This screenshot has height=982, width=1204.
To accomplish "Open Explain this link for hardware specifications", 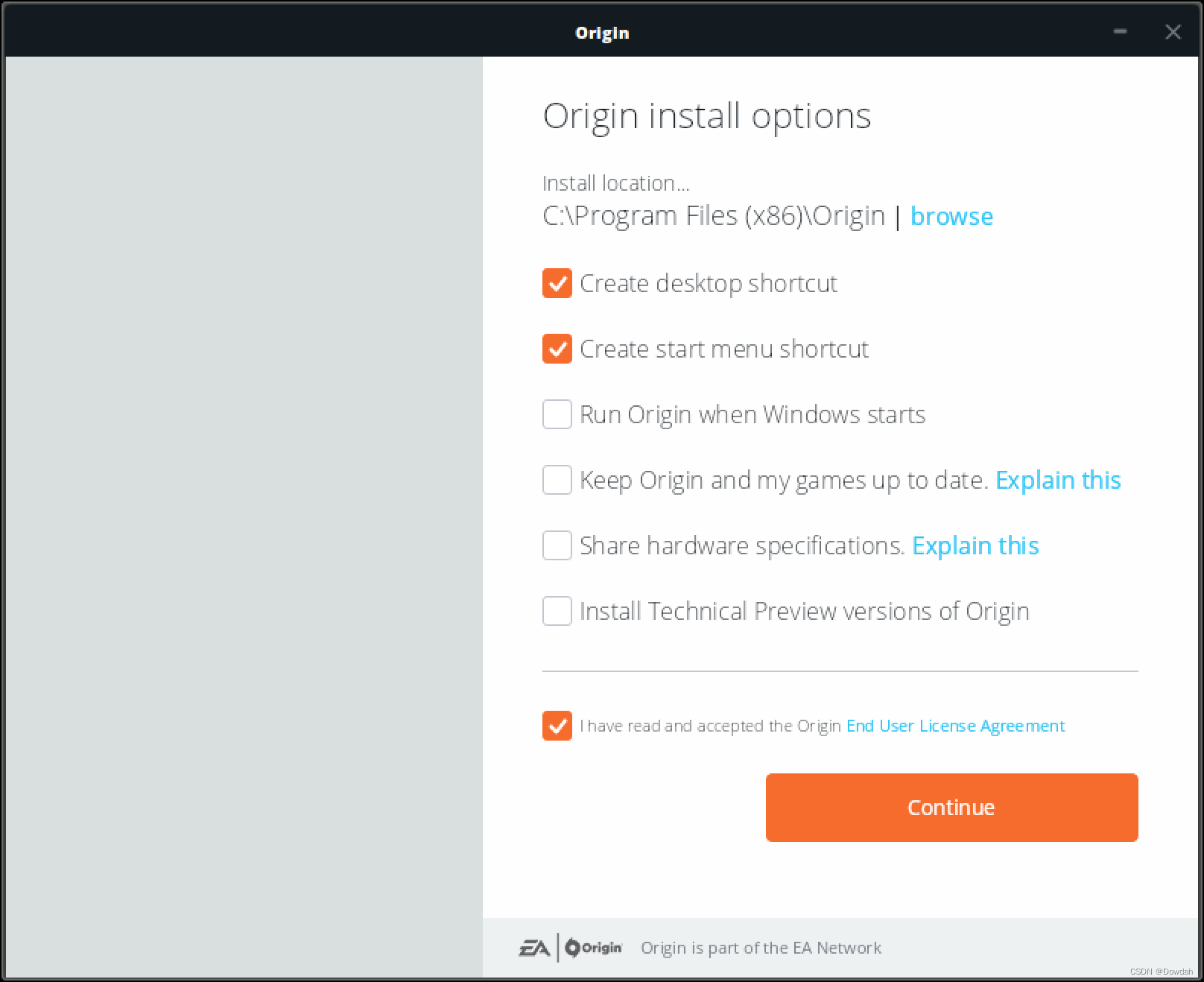I will click(x=975, y=545).
